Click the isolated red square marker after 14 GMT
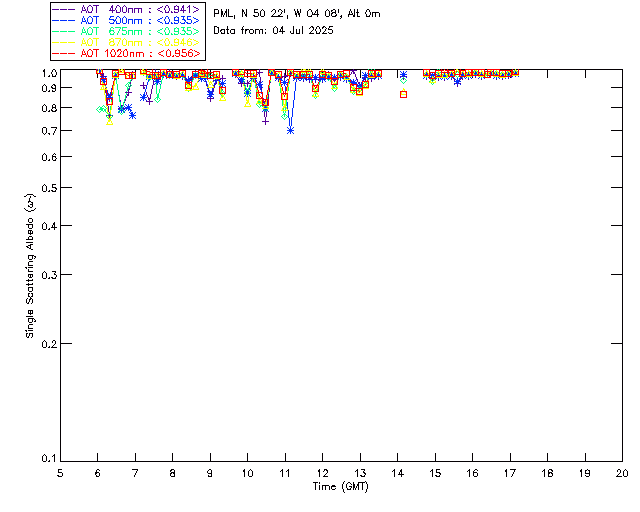Image resolution: width=640 pixels, height=512 pixels. pyautogui.click(x=403, y=94)
